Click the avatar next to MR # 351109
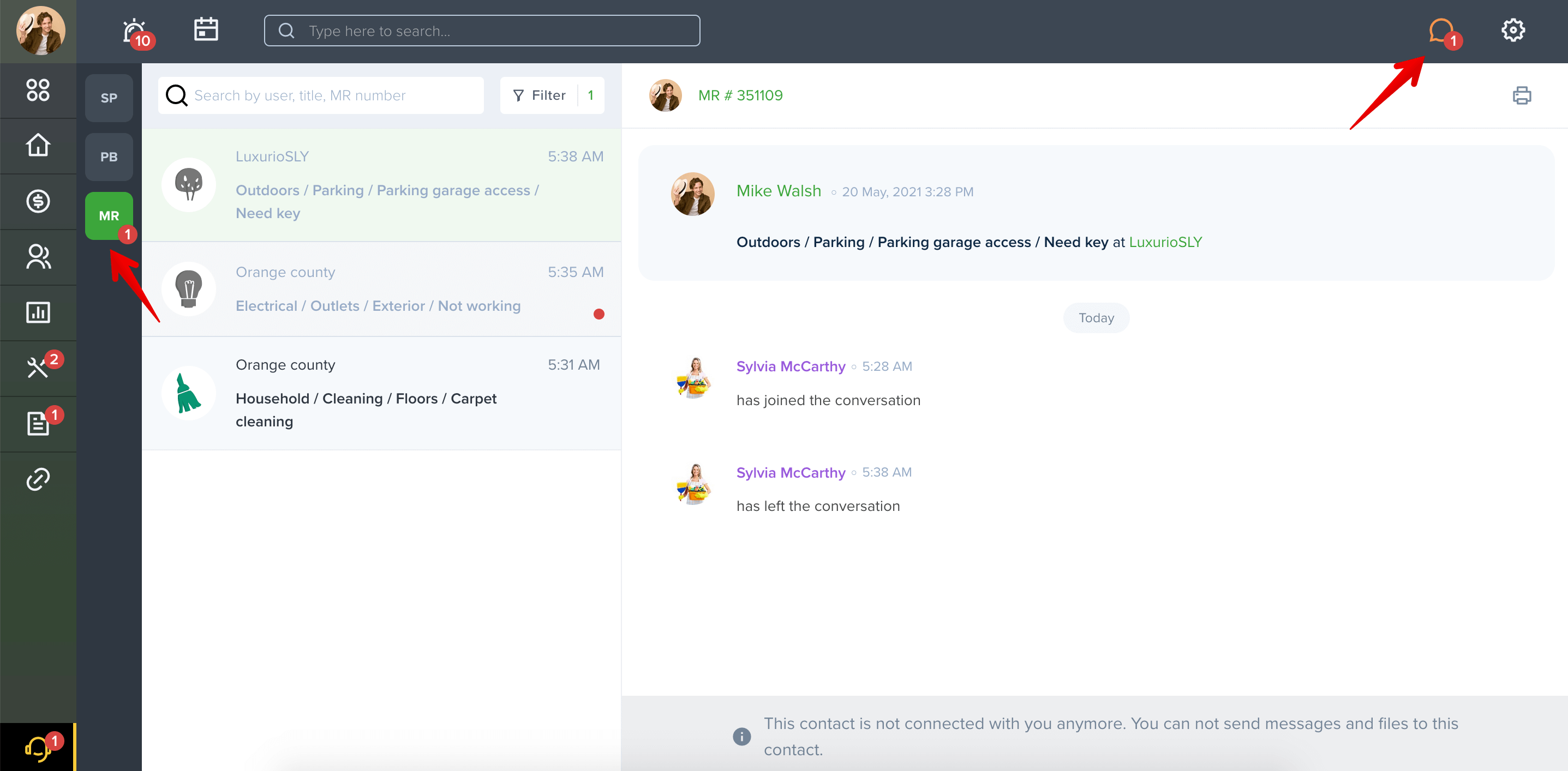This screenshot has width=1568, height=771. click(665, 95)
